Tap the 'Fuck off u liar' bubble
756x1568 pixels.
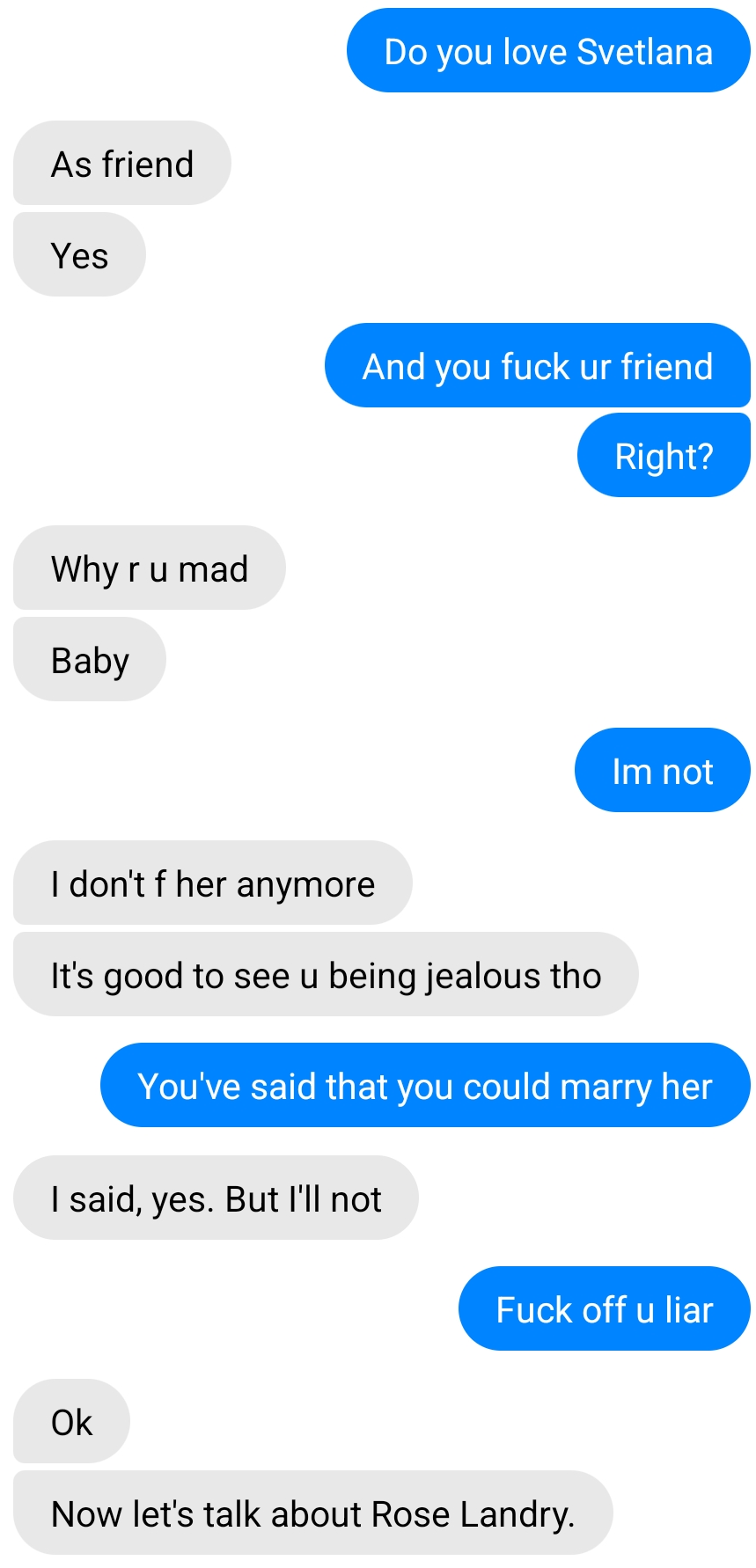coord(605,1308)
